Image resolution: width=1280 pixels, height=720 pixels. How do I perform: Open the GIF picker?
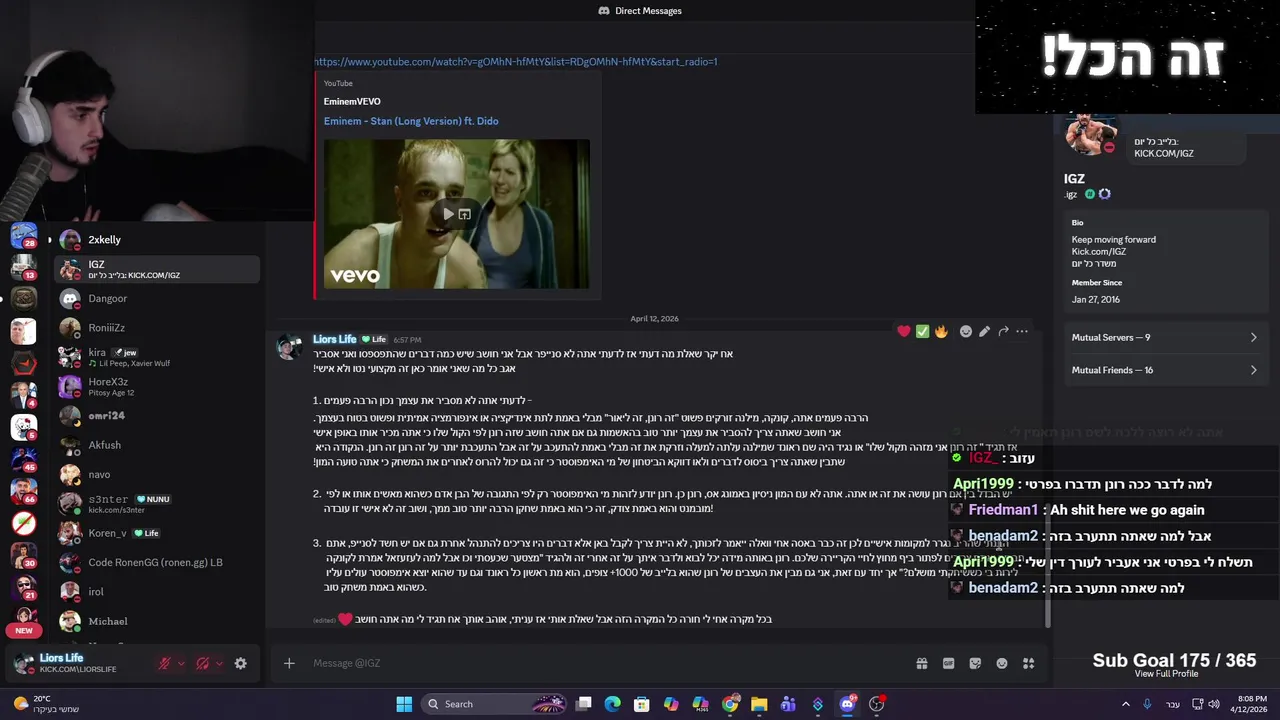pyautogui.click(x=948, y=663)
